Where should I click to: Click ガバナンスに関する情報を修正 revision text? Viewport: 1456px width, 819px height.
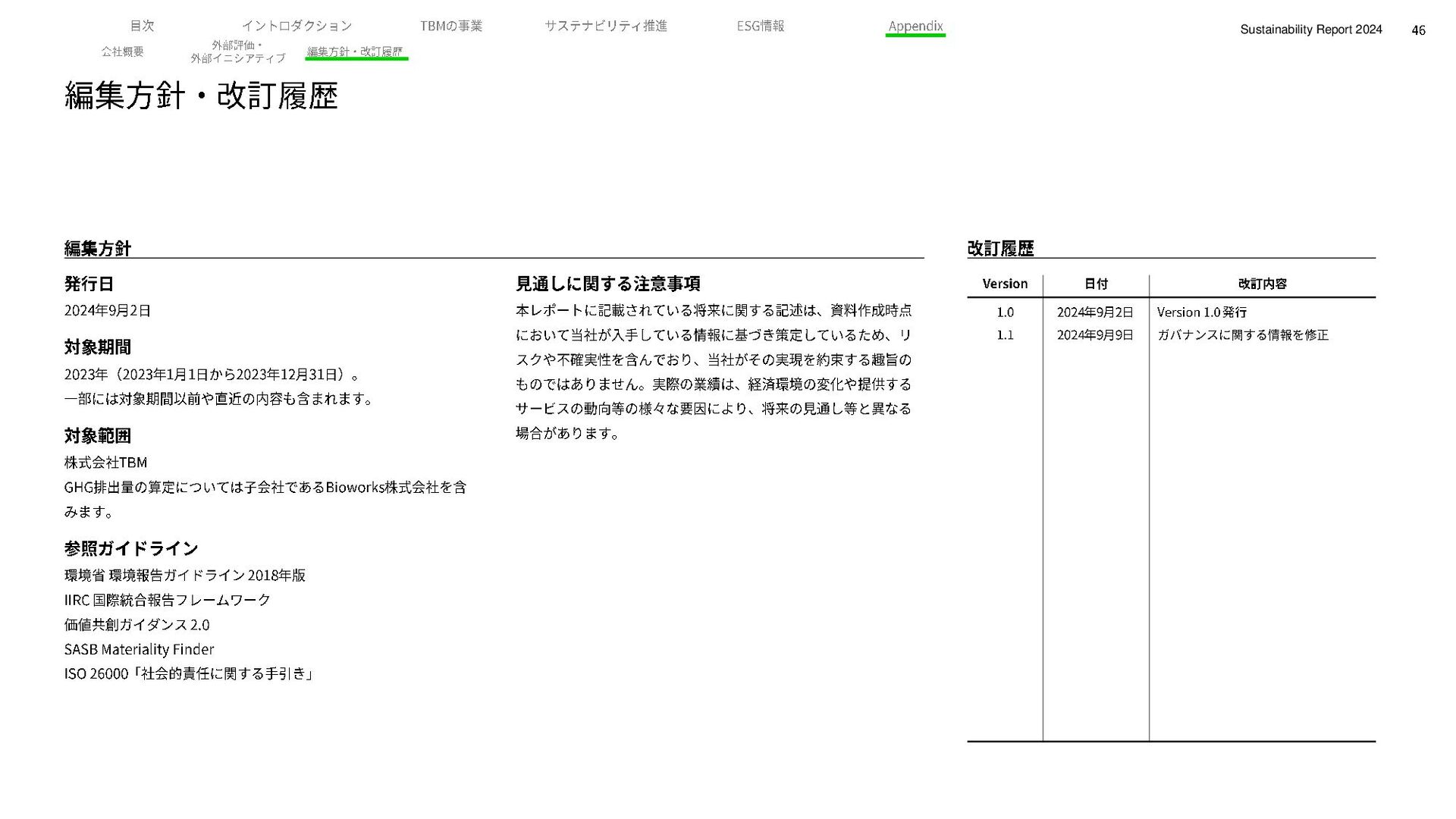tap(1242, 335)
